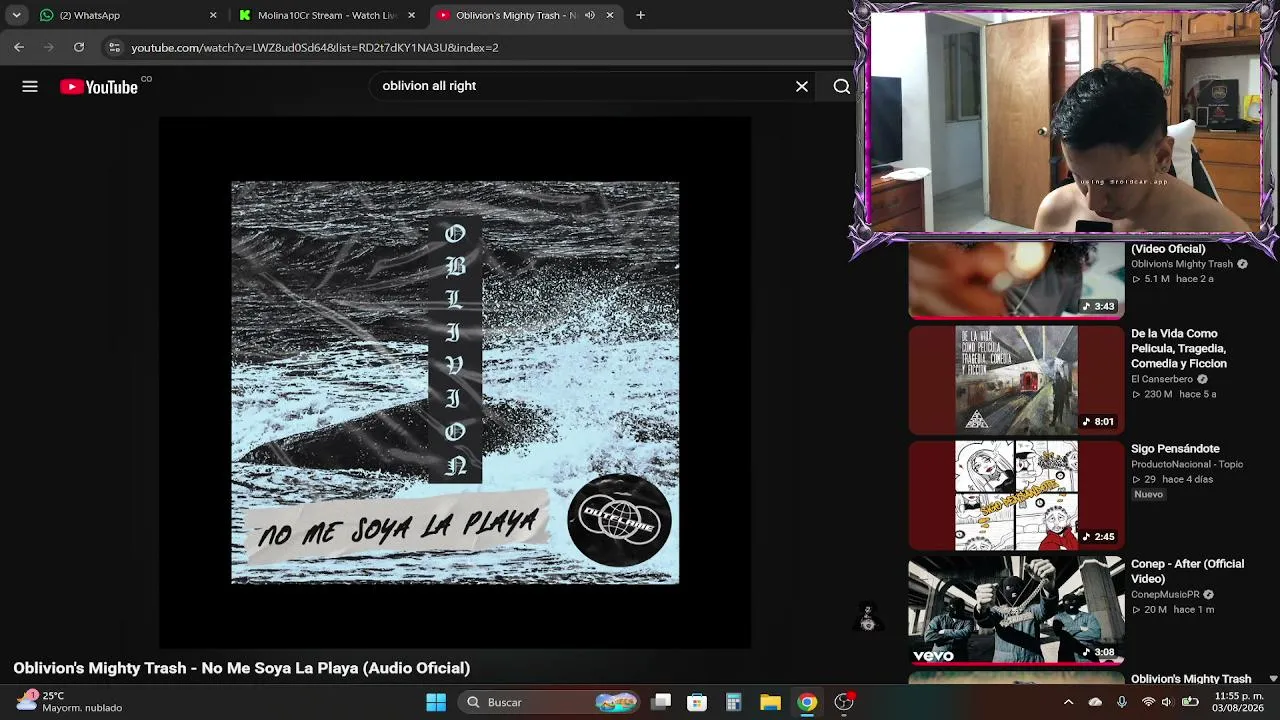
Task: Open the Sigo Pensándote title link
Action: tap(1175, 449)
